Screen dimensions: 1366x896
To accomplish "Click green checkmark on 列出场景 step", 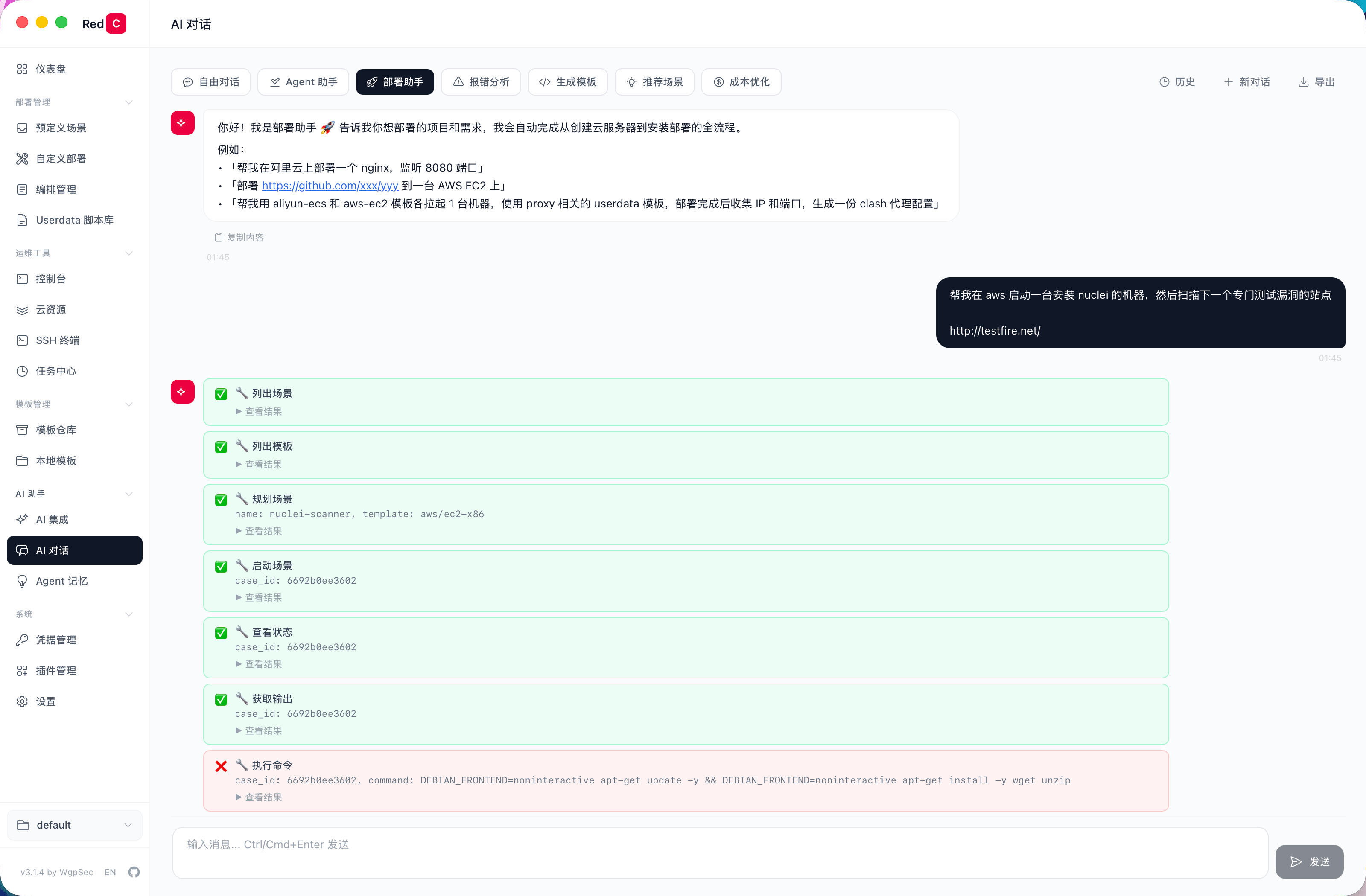I will [x=221, y=394].
